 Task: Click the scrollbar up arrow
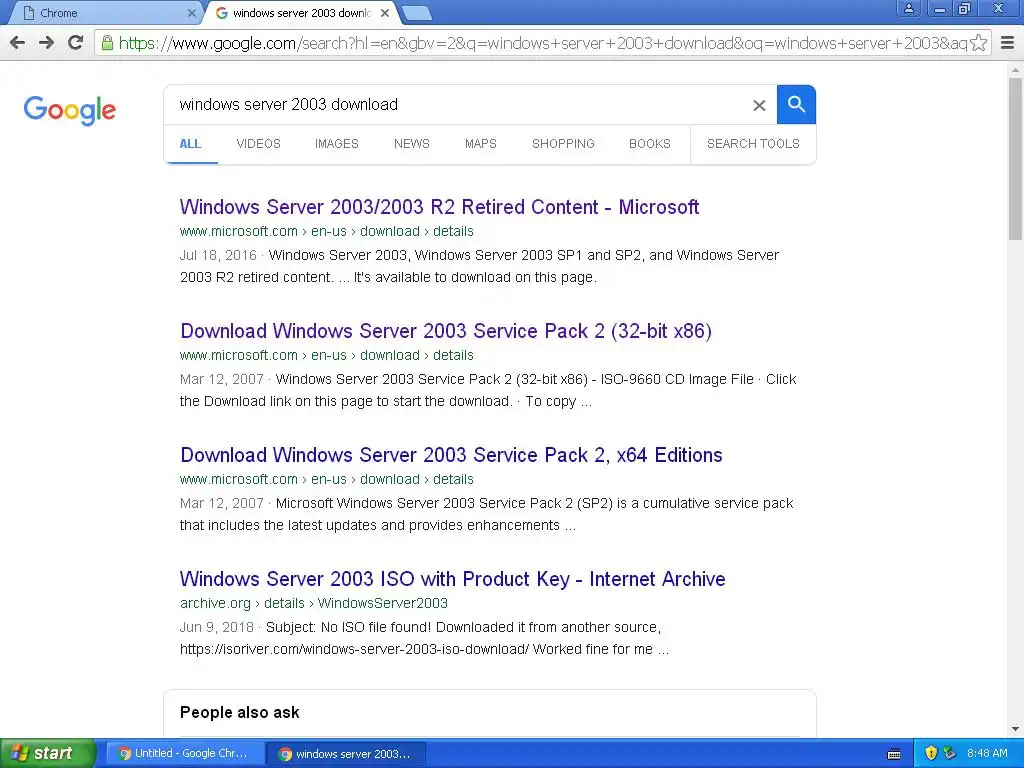point(1016,69)
